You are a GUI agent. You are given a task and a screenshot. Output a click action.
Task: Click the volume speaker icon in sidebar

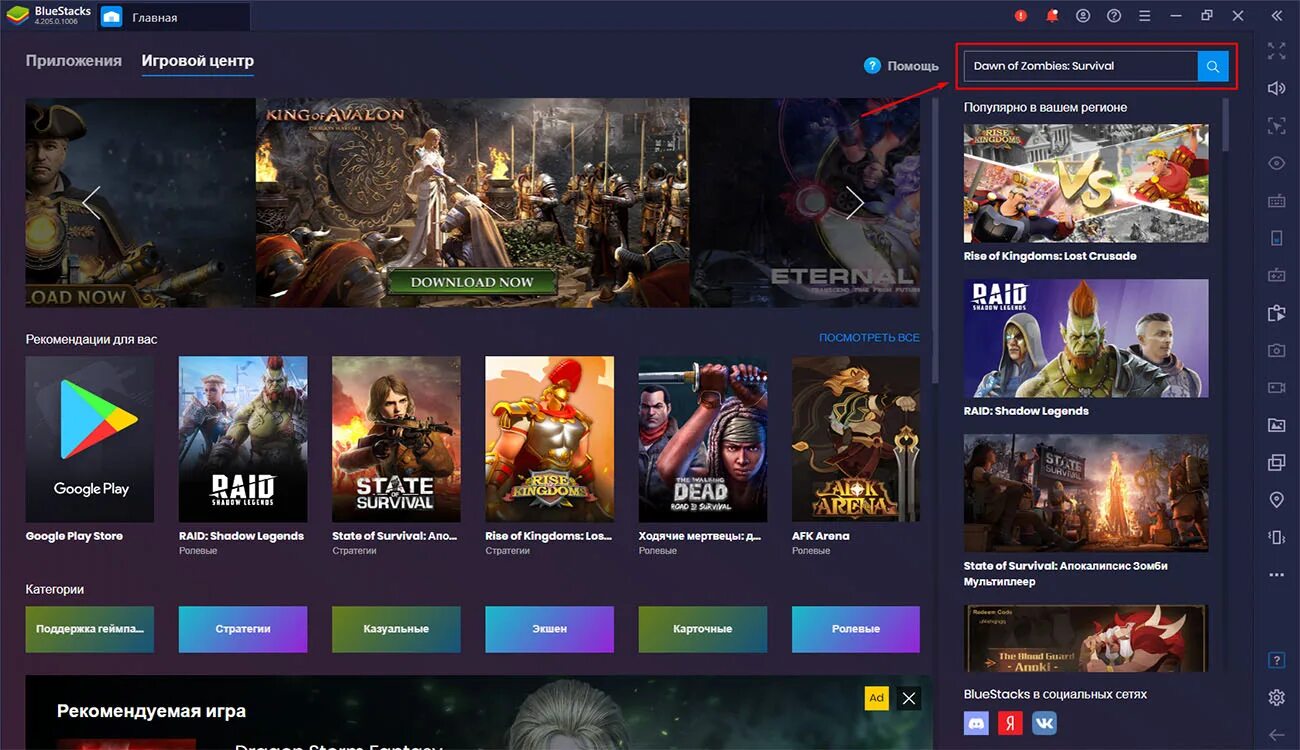pyautogui.click(x=1276, y=88)
